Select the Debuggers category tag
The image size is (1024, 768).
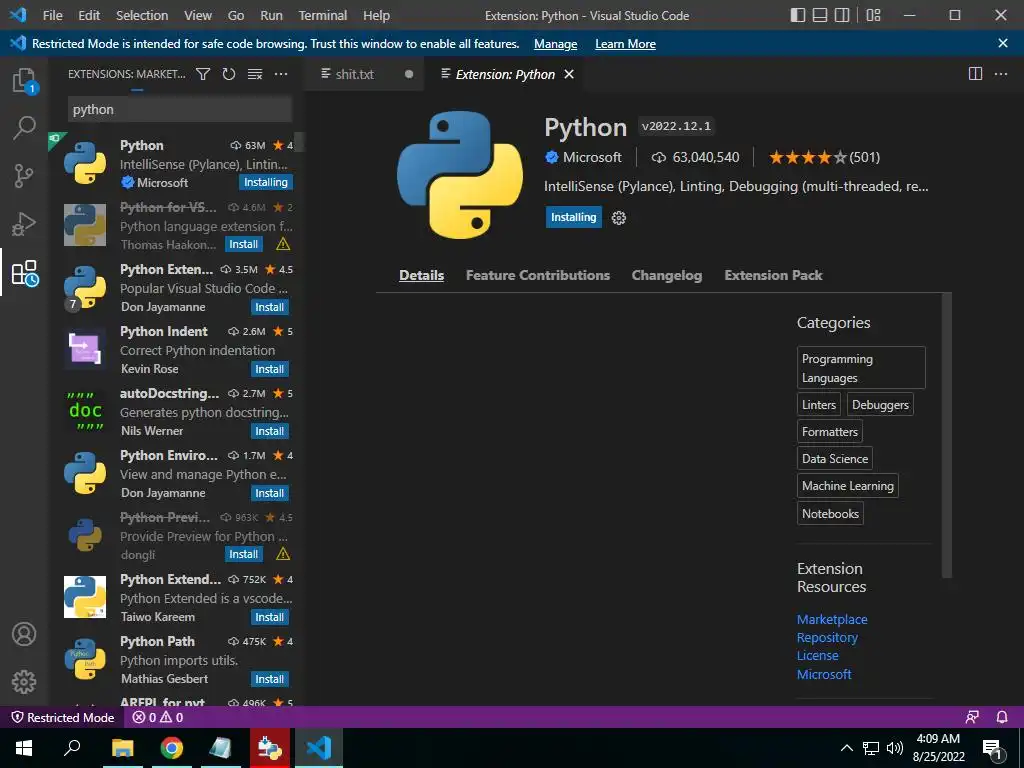880,404
